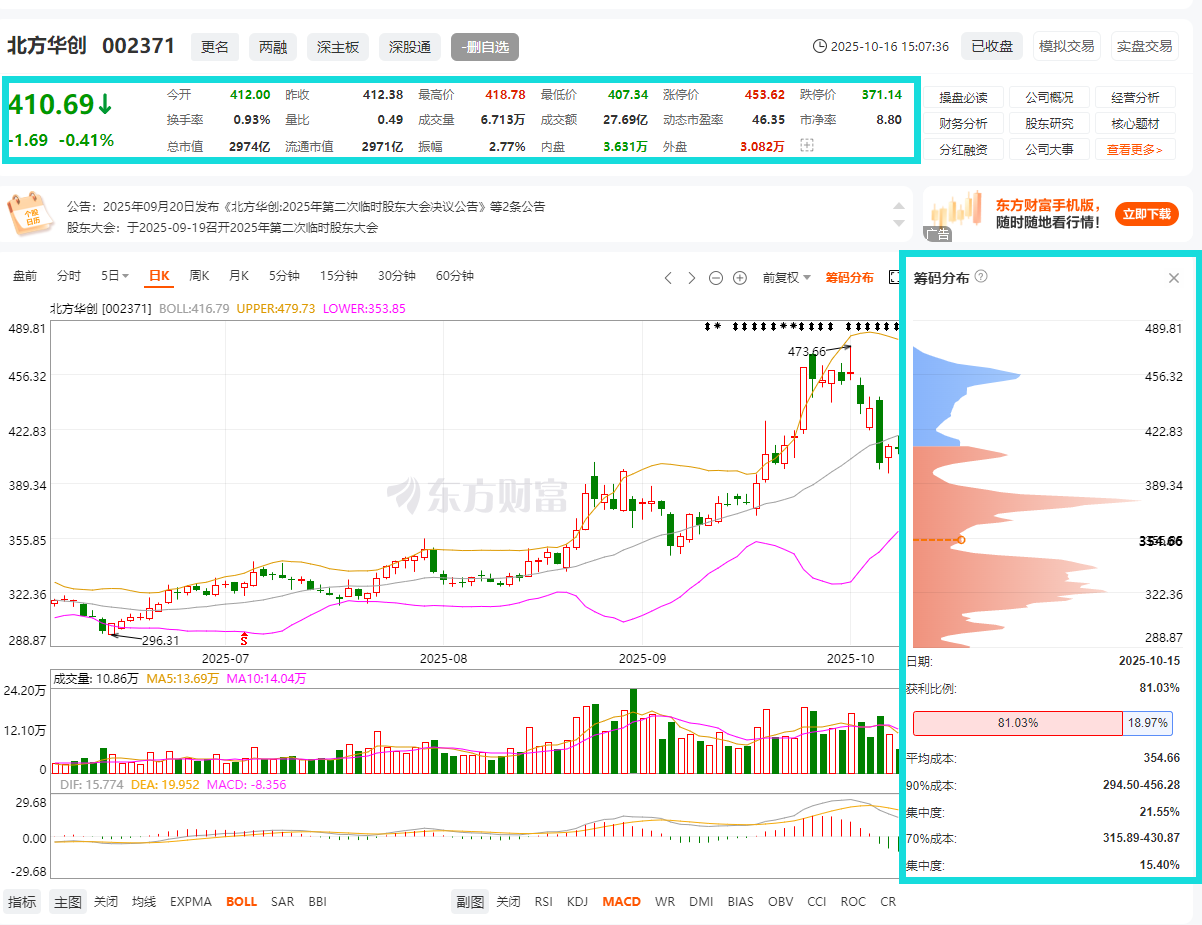Turn off main chart indicator via 关闭 beside 主图
1202x925 pixels.
coord(106,901)
